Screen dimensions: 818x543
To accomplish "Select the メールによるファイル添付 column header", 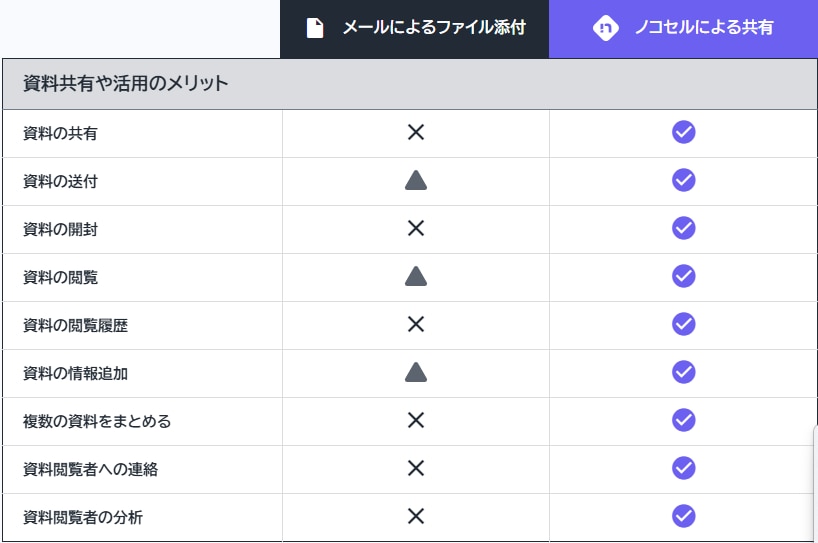I will point(433,28).
